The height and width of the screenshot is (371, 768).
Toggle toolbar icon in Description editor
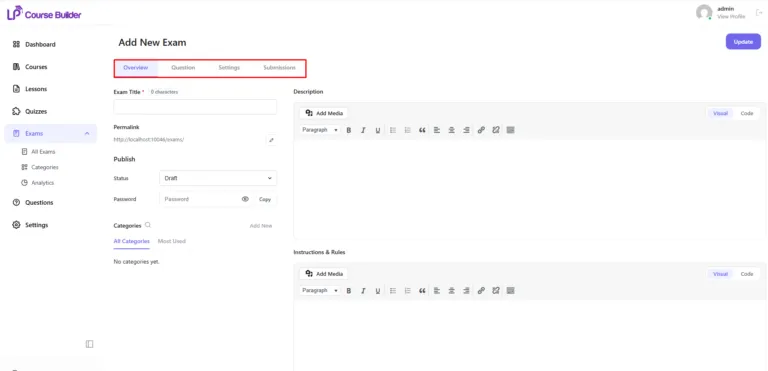pos(510,130)
